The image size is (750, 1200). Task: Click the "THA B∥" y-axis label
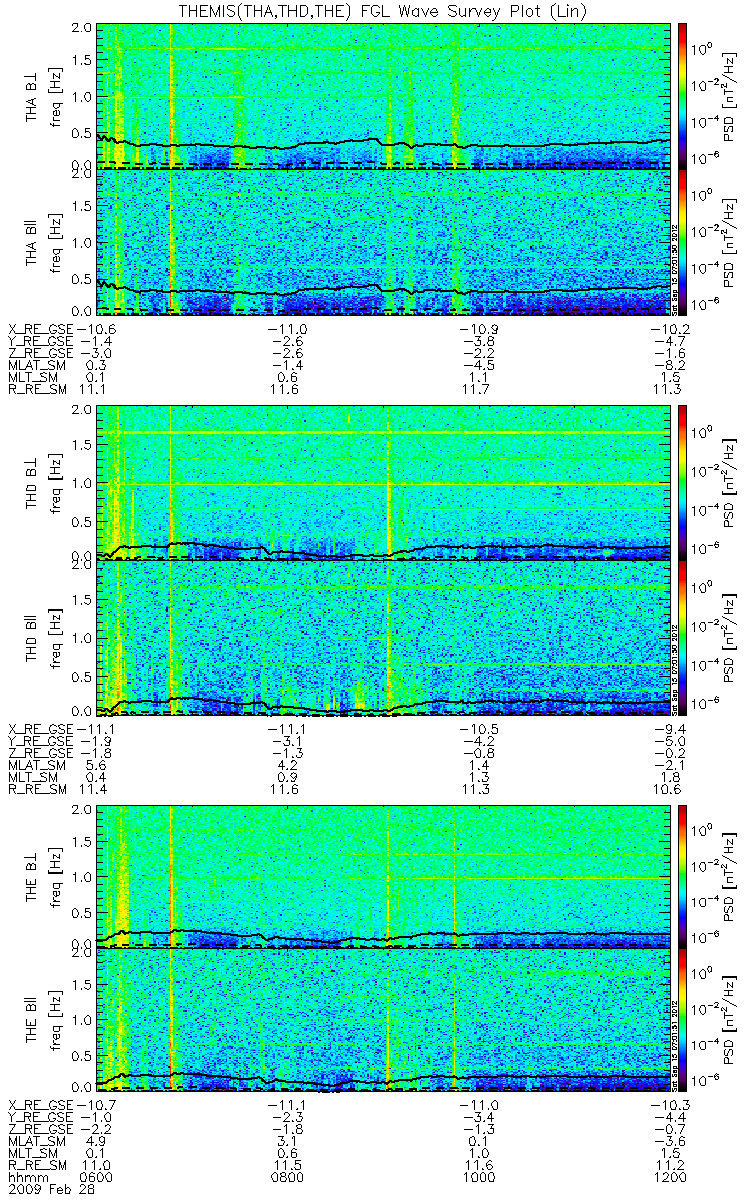point(33,242)
